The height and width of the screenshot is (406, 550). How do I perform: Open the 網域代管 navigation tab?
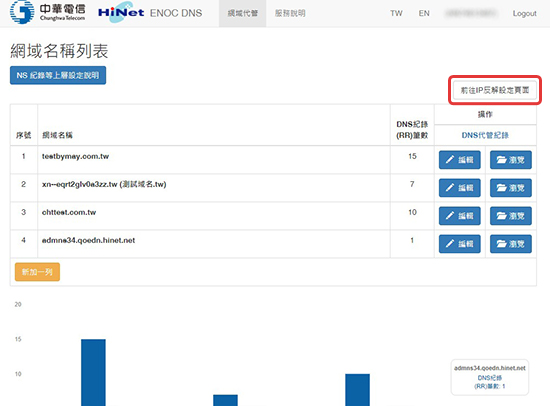[x=243, y=13]
